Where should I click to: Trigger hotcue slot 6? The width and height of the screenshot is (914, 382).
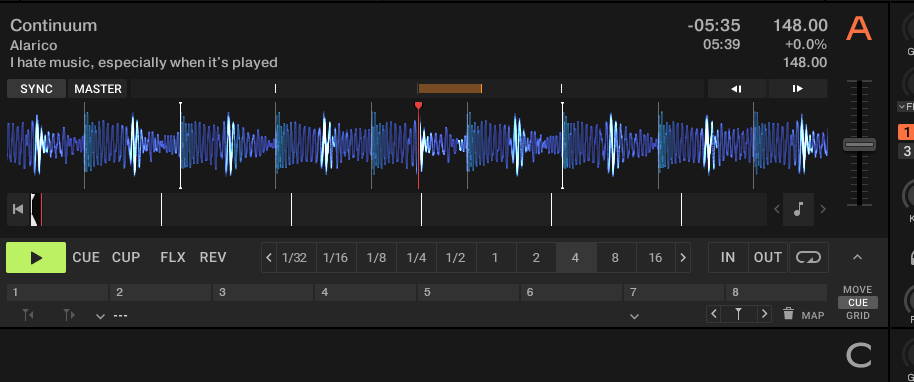coord(571,292)
